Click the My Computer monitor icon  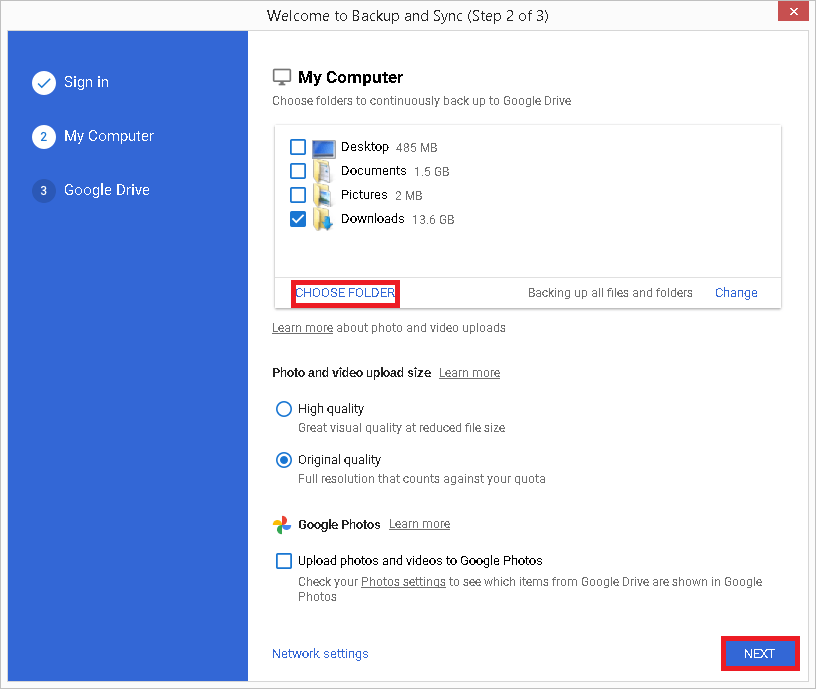coord(282,75)
